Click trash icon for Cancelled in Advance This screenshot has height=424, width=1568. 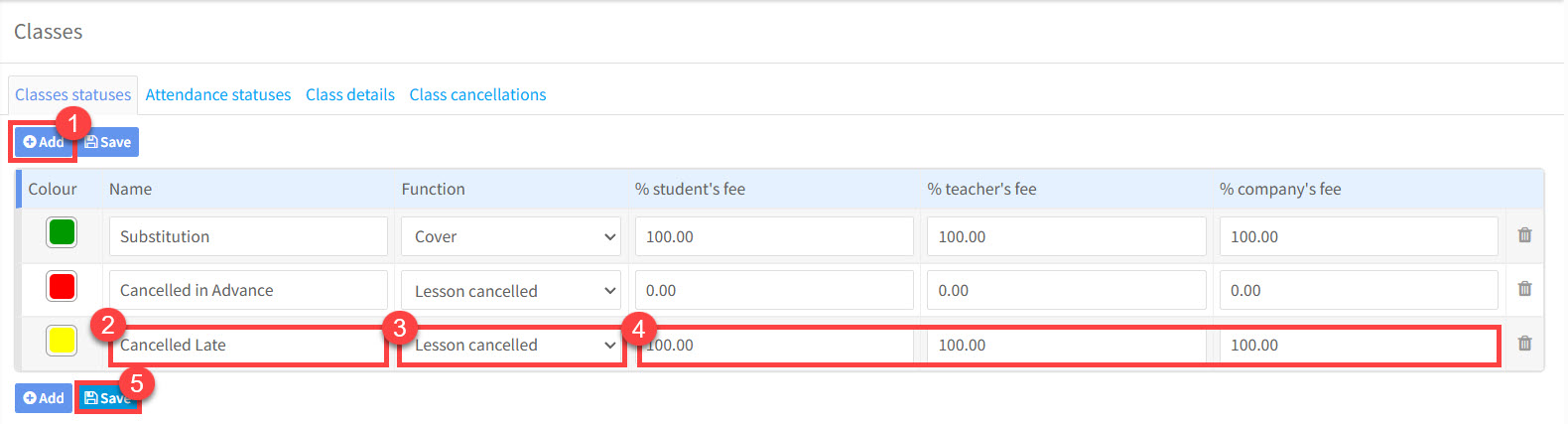[1524, 289]
